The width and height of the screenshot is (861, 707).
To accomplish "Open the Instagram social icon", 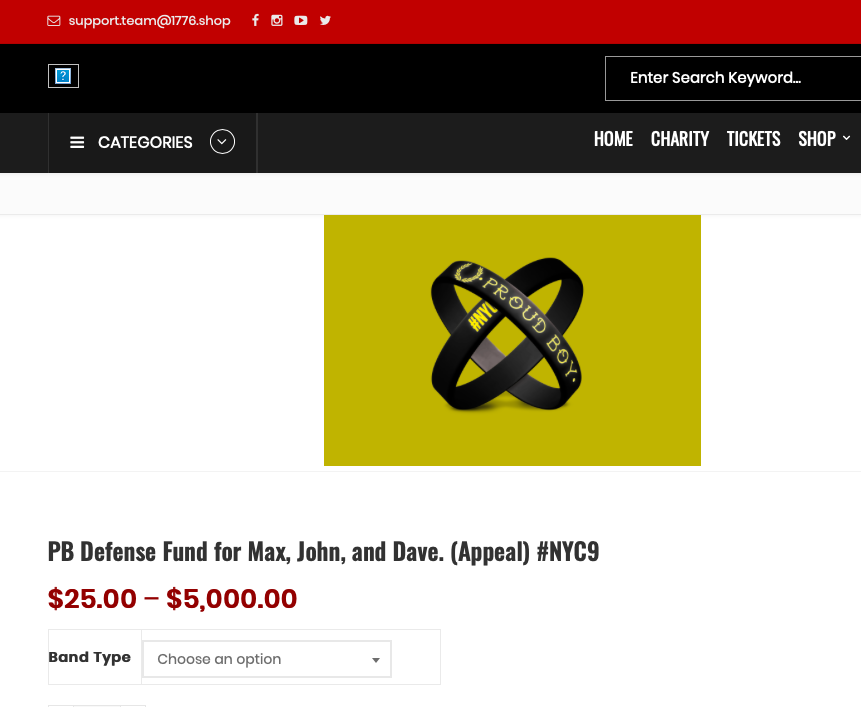I will pyautogui.click(x=277, y=20).
